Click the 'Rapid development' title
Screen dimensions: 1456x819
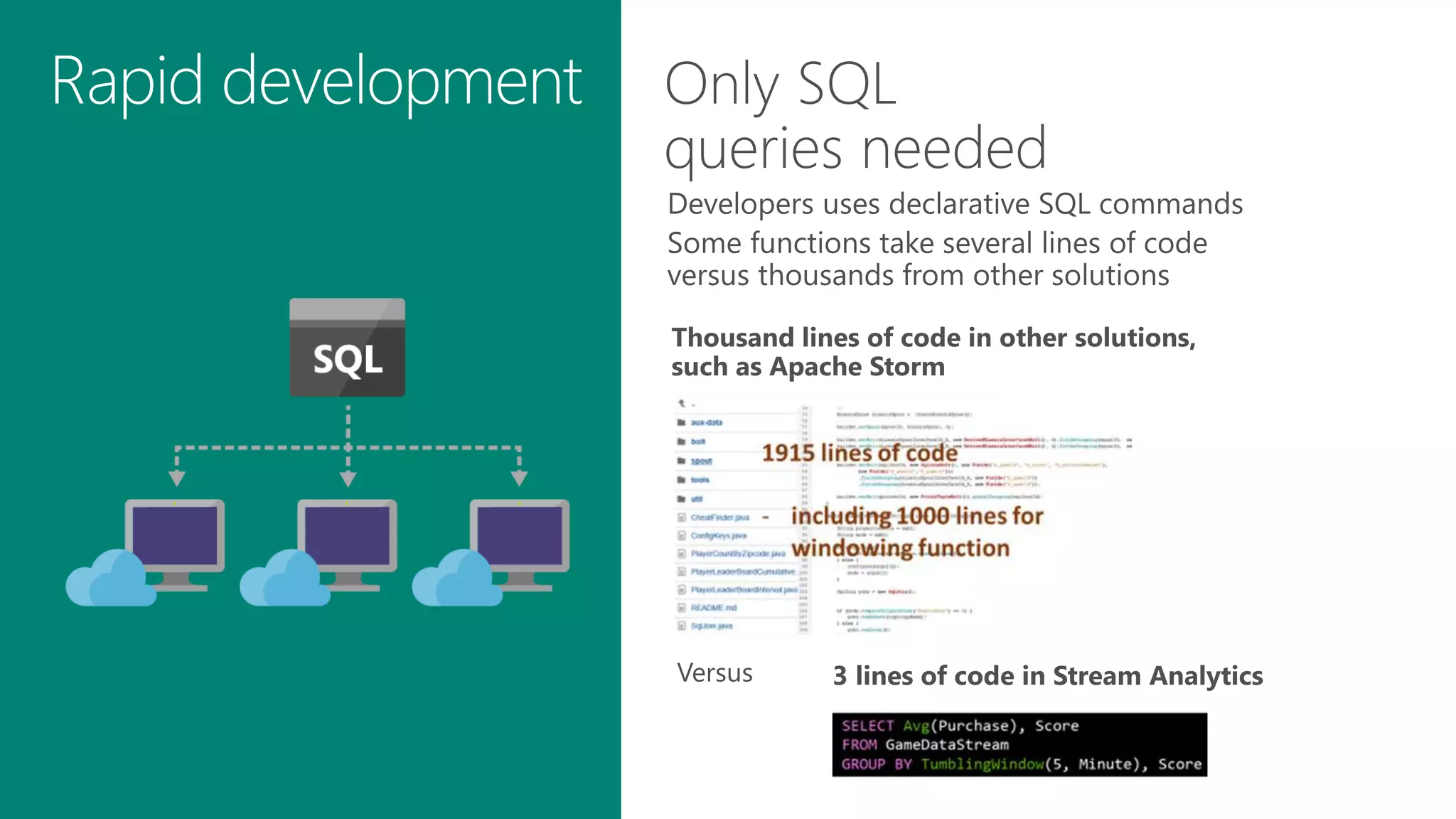[316, 82]
